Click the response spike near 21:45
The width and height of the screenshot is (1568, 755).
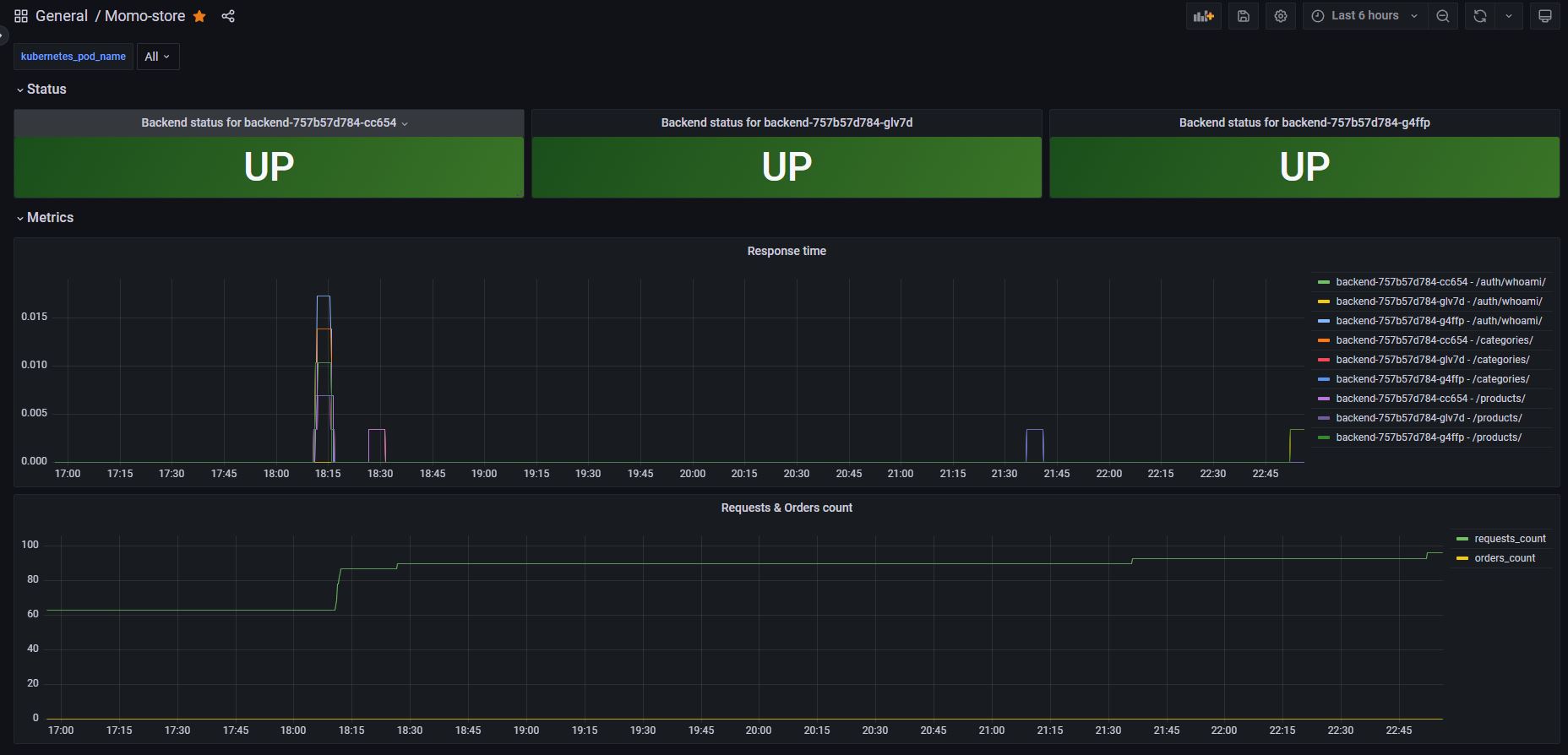pos(1035,445)
